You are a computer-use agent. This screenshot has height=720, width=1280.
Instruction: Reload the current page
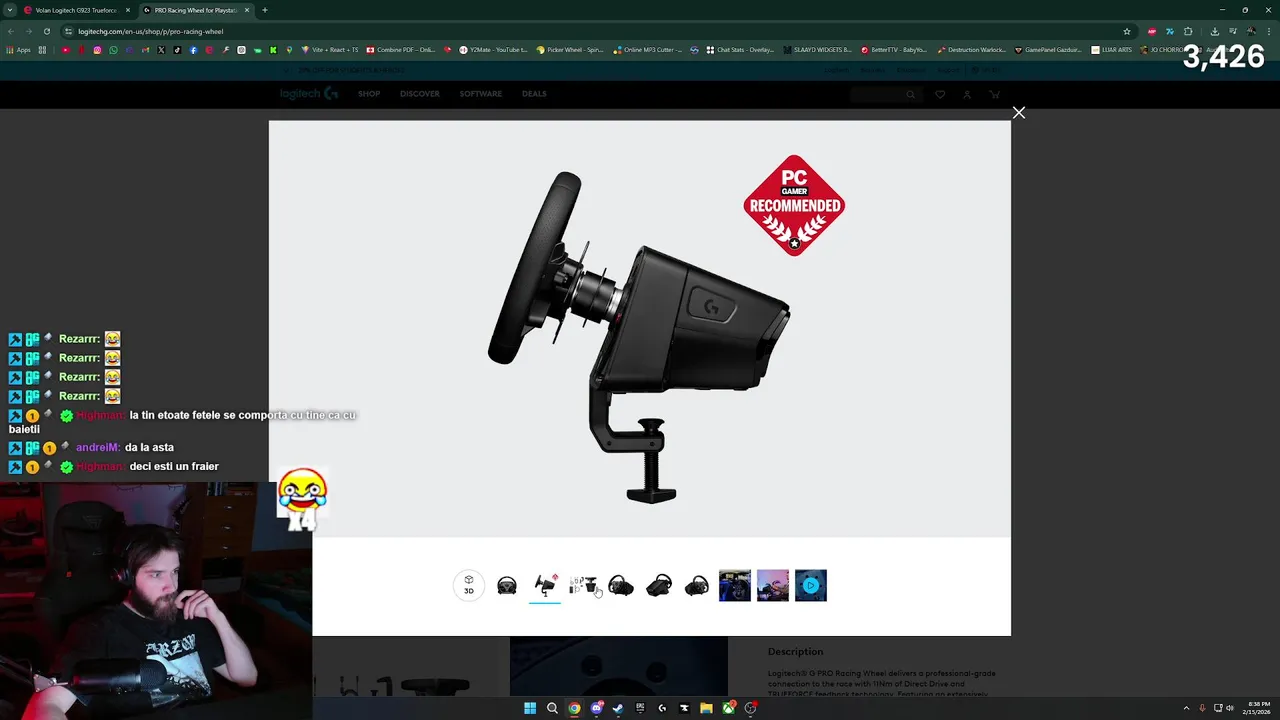tap(46, 31)
